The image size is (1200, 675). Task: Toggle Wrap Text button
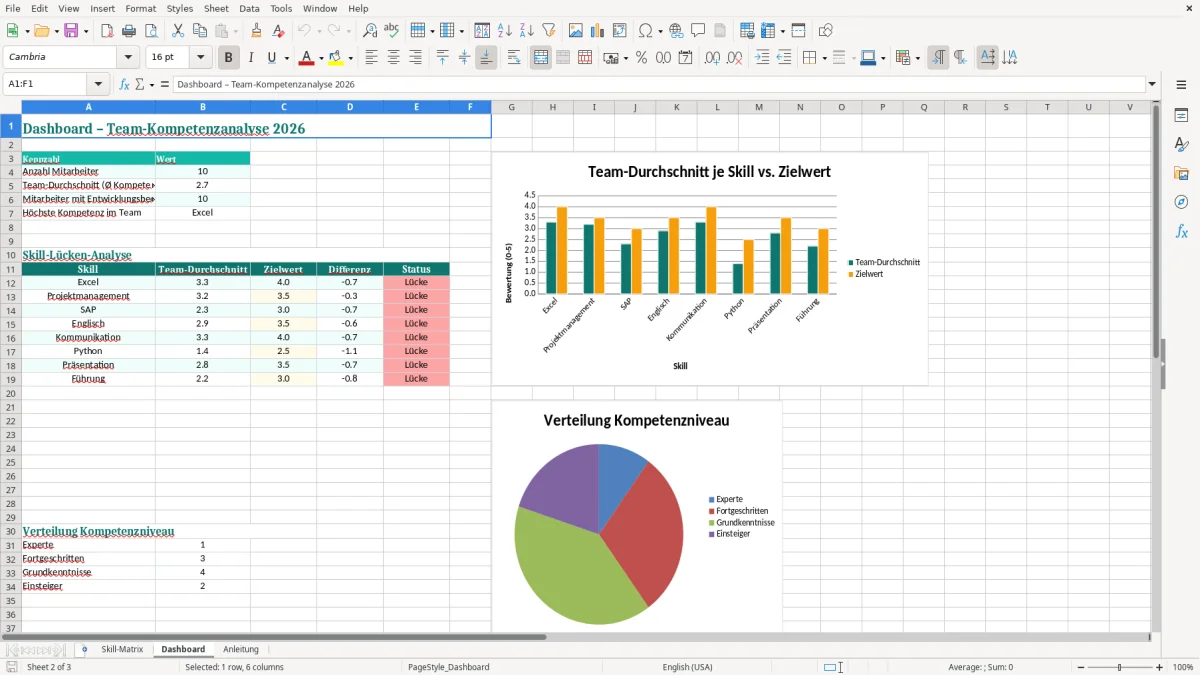tap(514, 58)
